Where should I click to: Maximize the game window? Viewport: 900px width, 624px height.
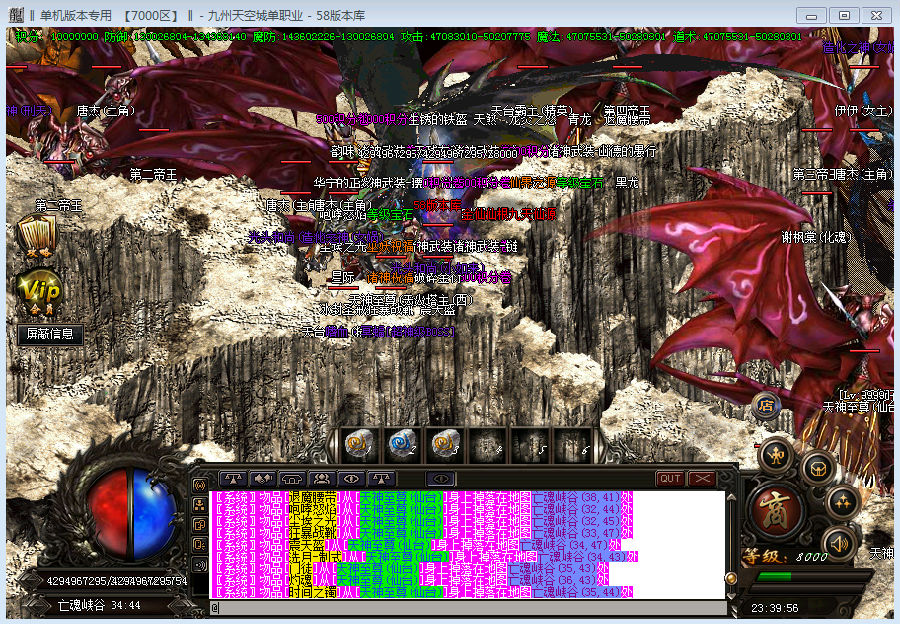(844, 15)
